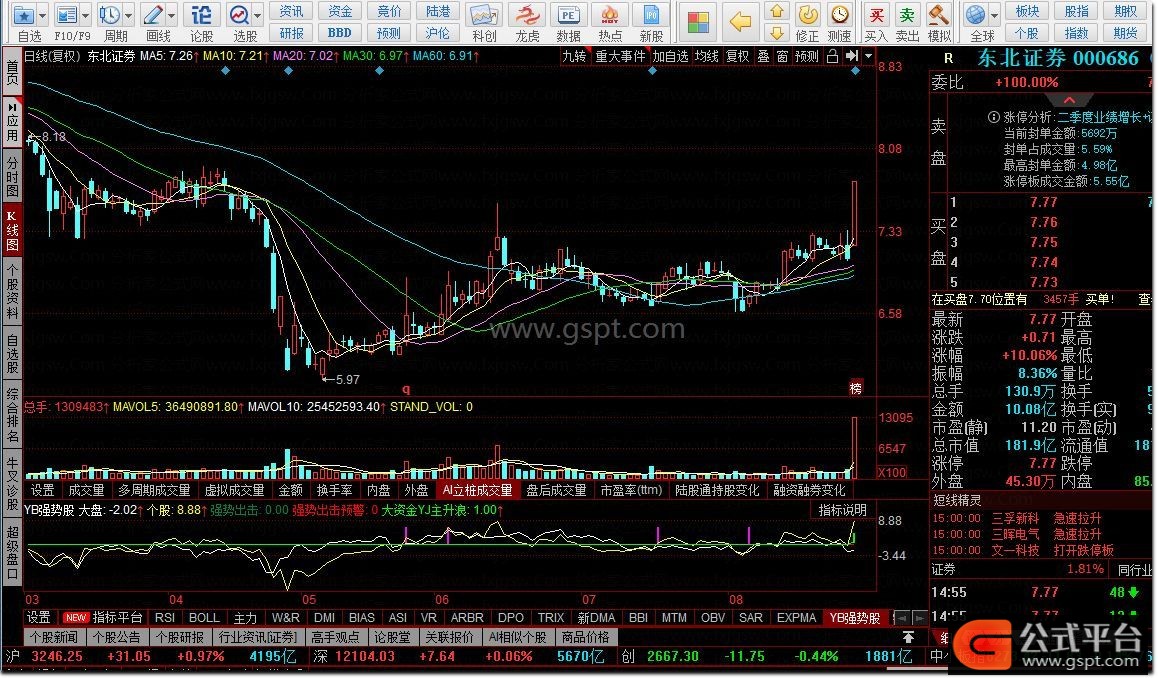Toggle the 复权 price adjustment option

(x=738, y=56)
